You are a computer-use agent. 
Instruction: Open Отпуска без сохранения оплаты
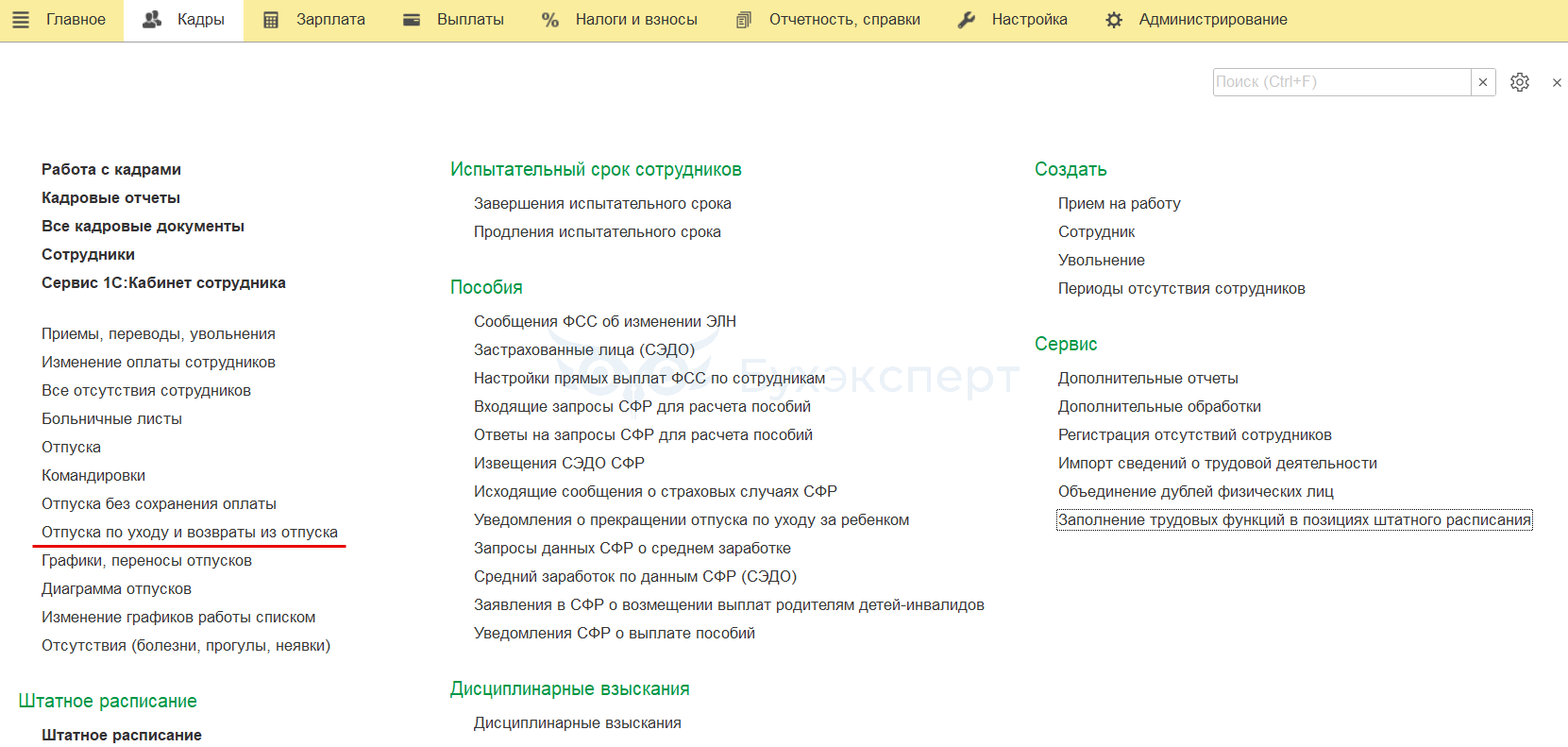[x=159, y=504]
